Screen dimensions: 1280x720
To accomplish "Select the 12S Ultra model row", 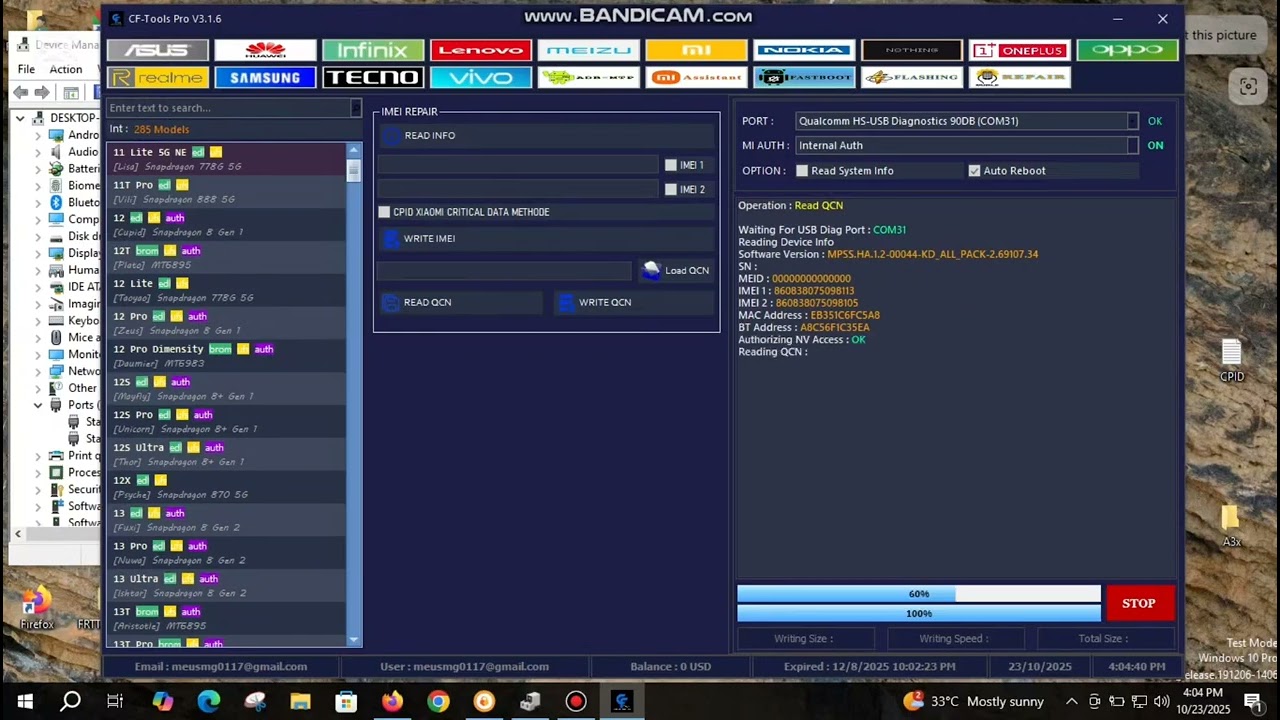I will (x=226, y=454).
